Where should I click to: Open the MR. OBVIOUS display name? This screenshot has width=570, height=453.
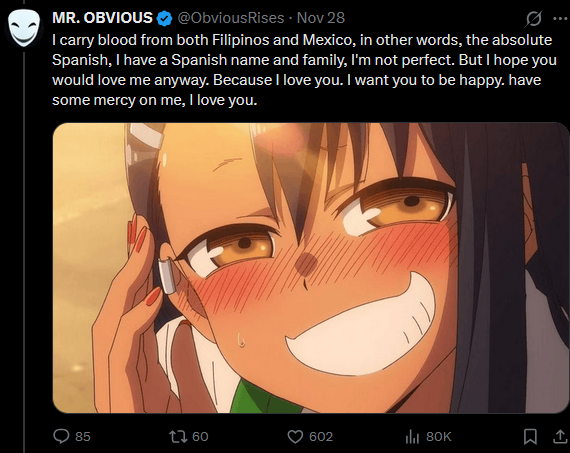click(103, 18)
